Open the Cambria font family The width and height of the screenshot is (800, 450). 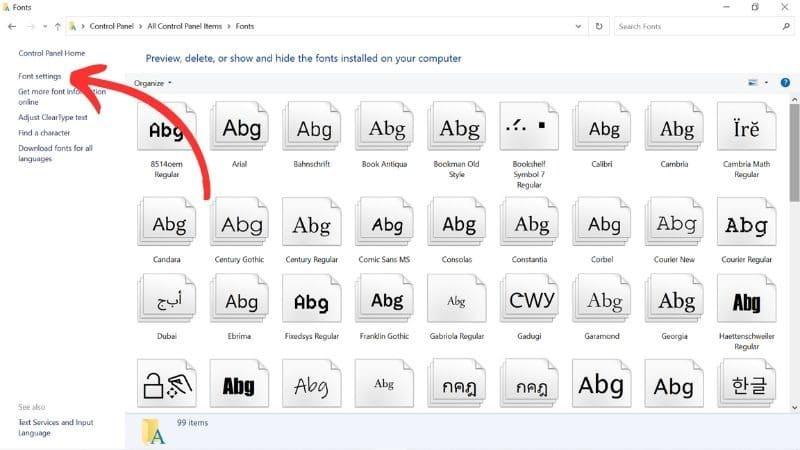pyautogui.click(x=674, y=127)
